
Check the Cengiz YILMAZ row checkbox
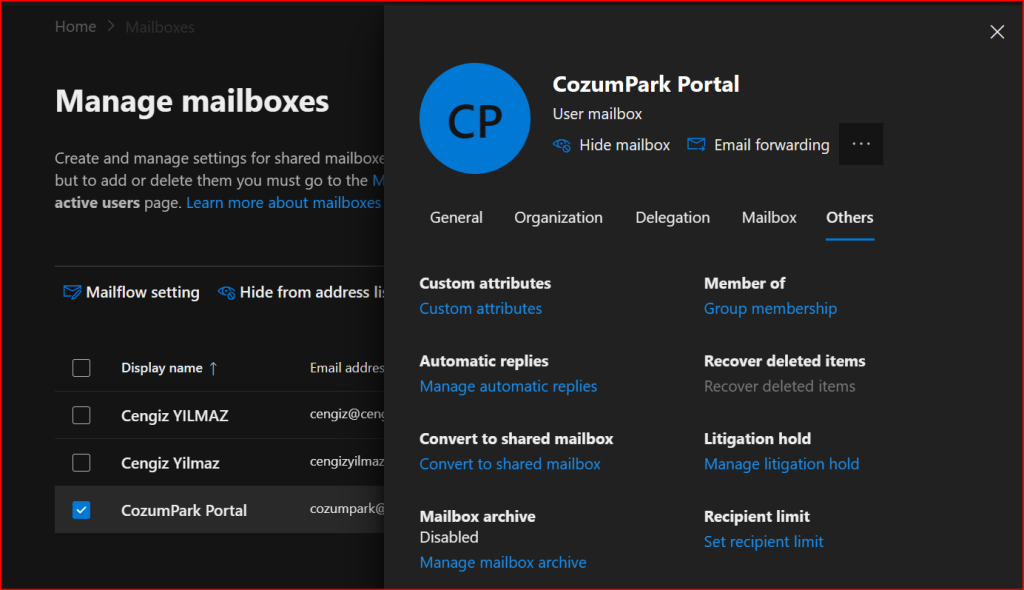click(81, 415)
